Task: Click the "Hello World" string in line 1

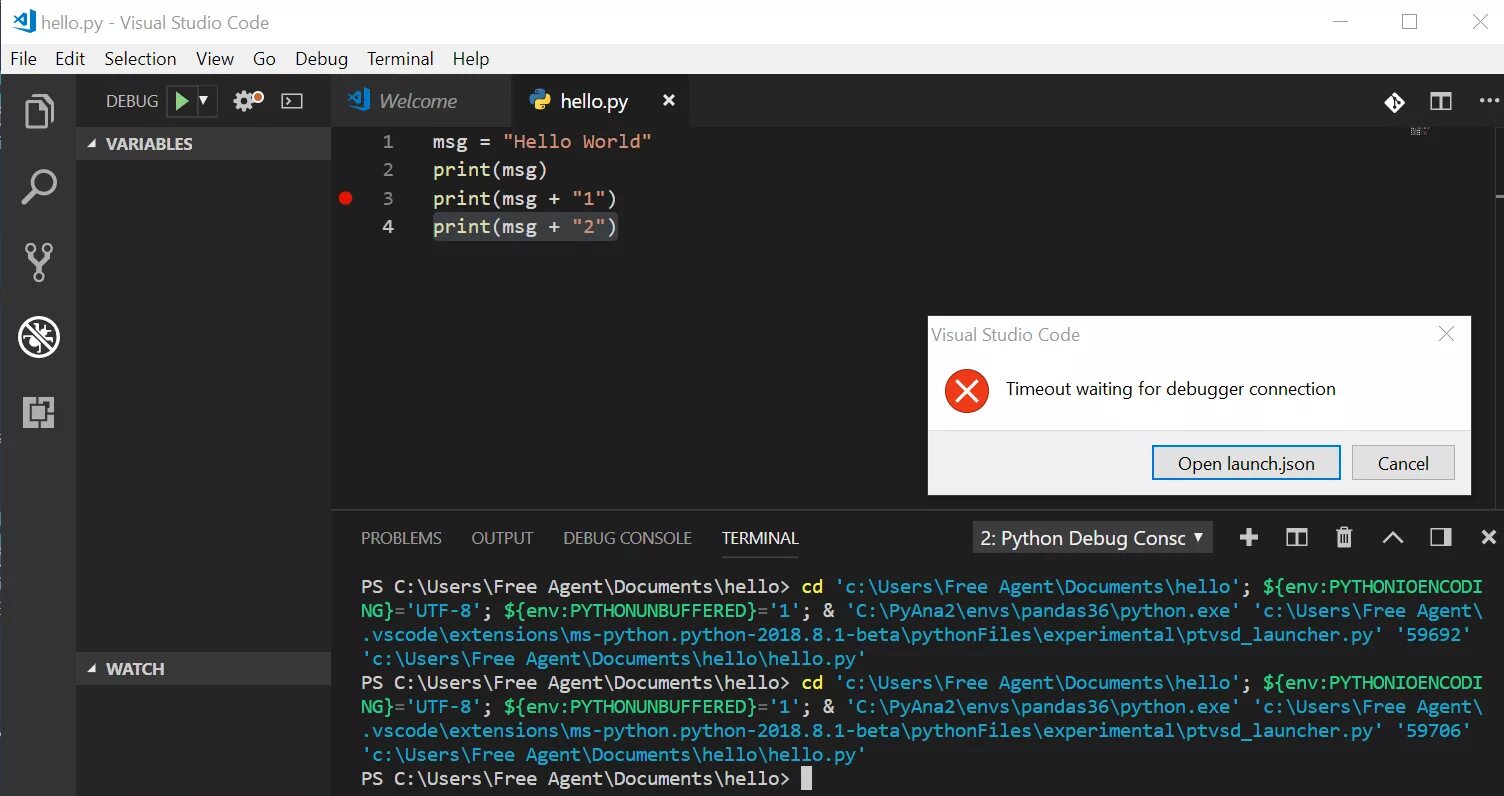Action: pyautogui.click(x=577, y=142)
